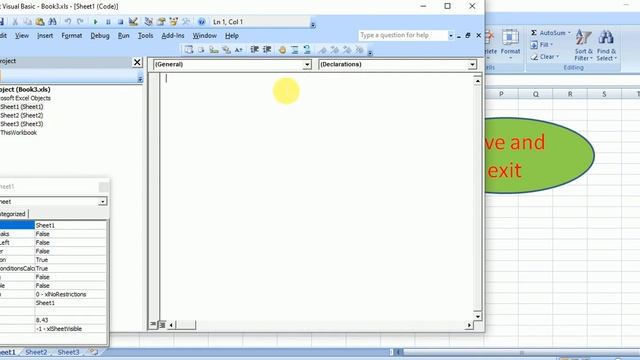Click the Reset (stop) icon
640x360 pixels.
pos(120,22)
